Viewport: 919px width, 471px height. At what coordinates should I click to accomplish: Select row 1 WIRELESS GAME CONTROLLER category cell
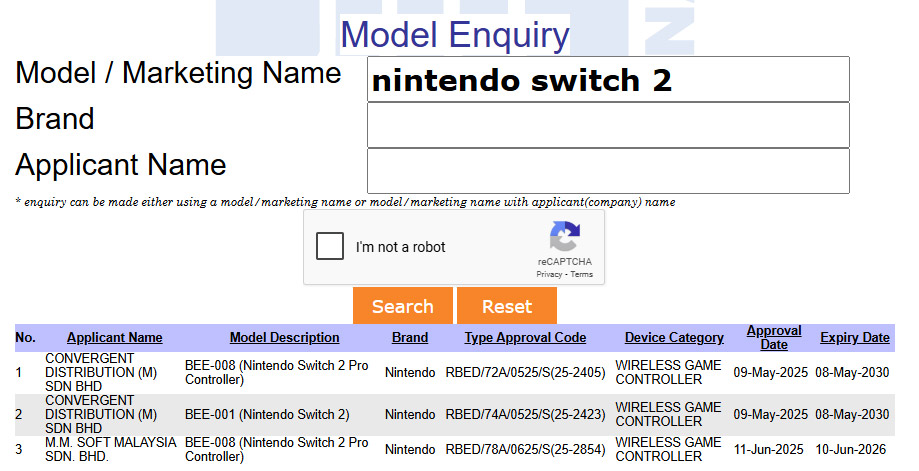668,372
